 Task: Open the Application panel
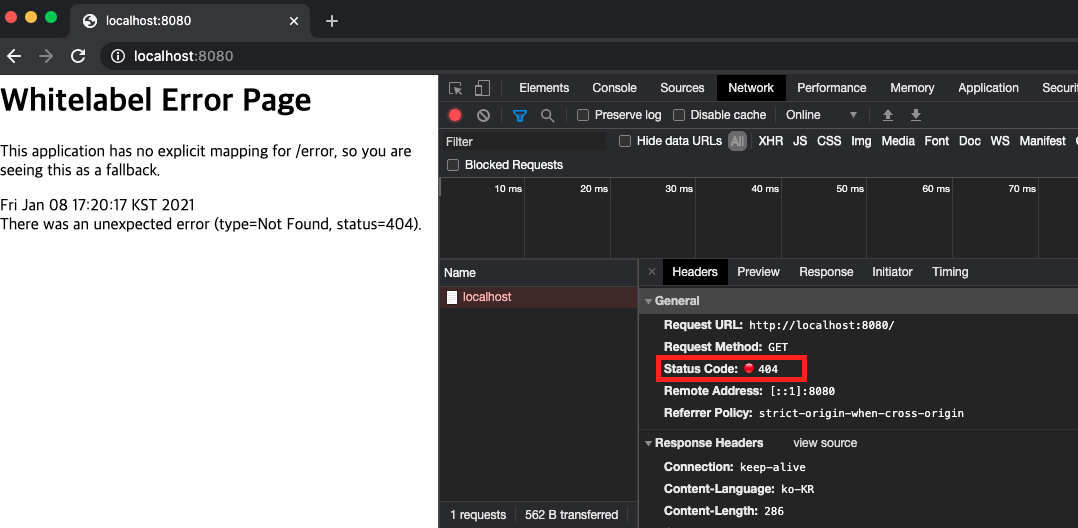(988, 88)
